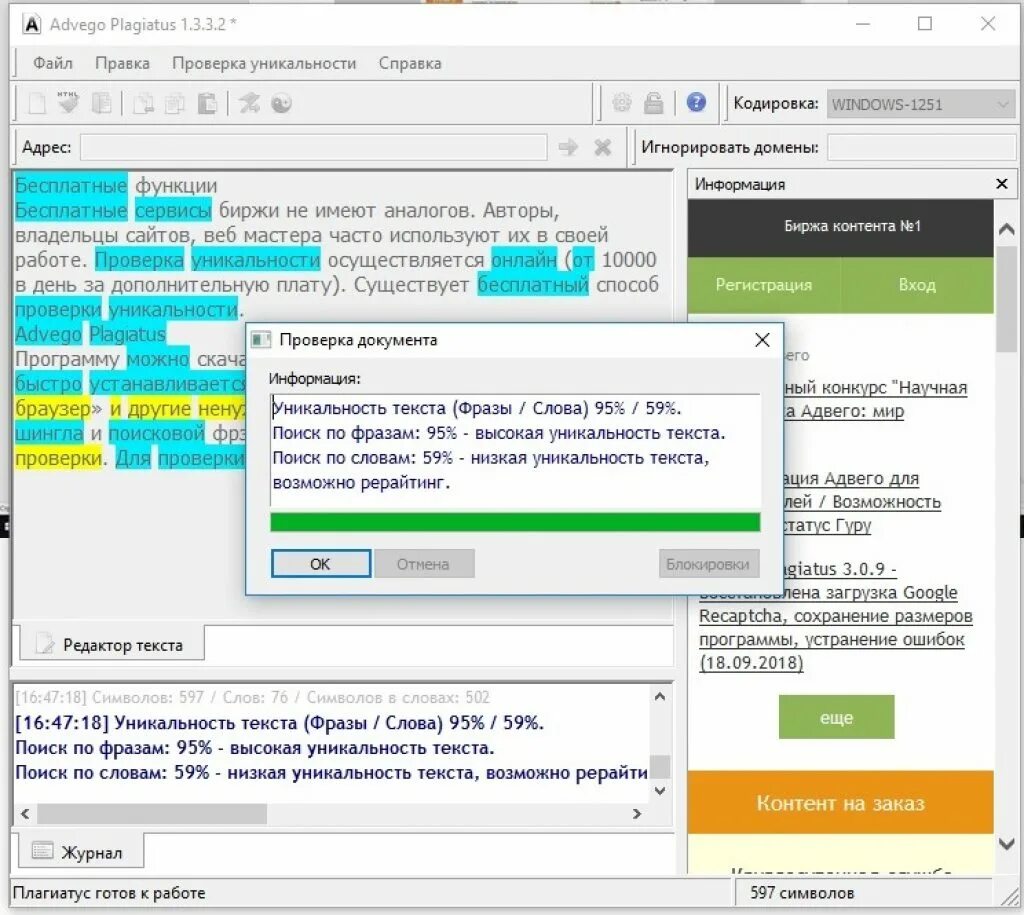Open the Проверка уникальности menu
Screen dimensions: 1024x915
pos(264,63)
